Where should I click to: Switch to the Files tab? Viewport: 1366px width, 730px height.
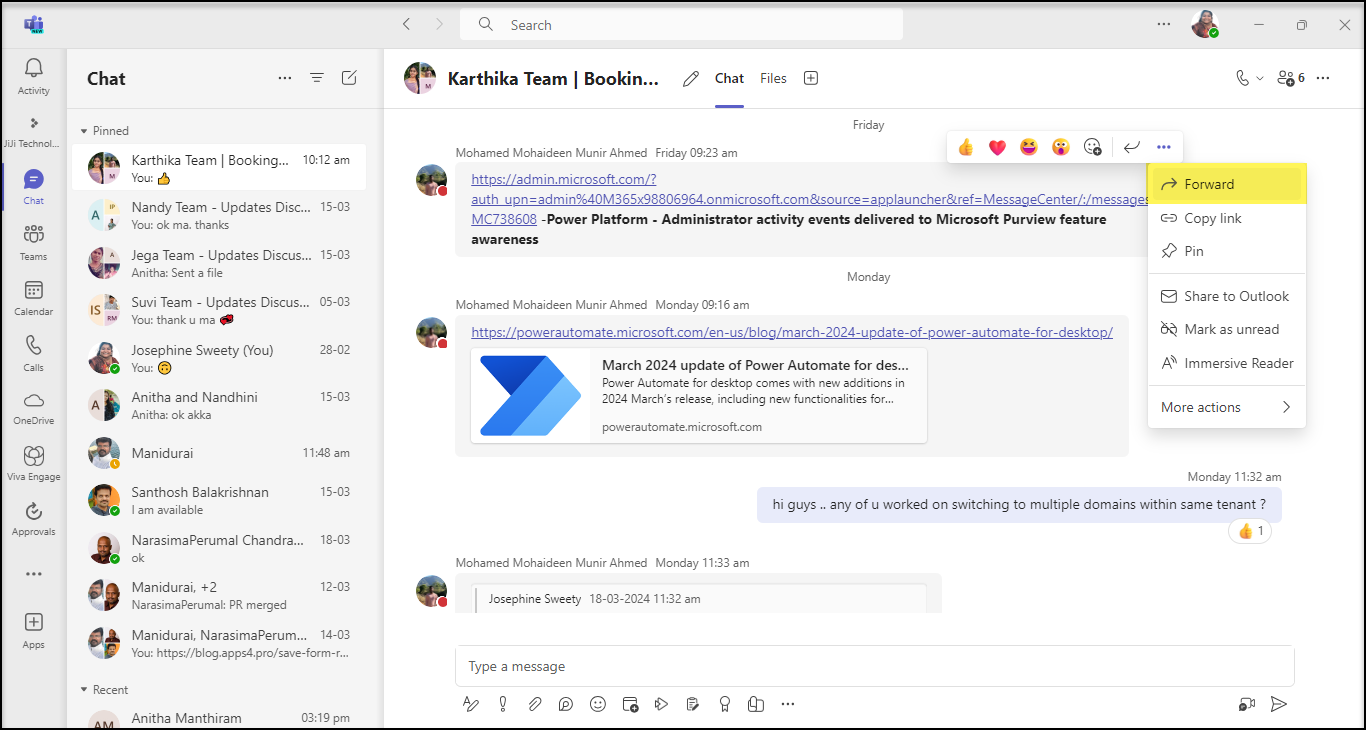coord(773,78)
